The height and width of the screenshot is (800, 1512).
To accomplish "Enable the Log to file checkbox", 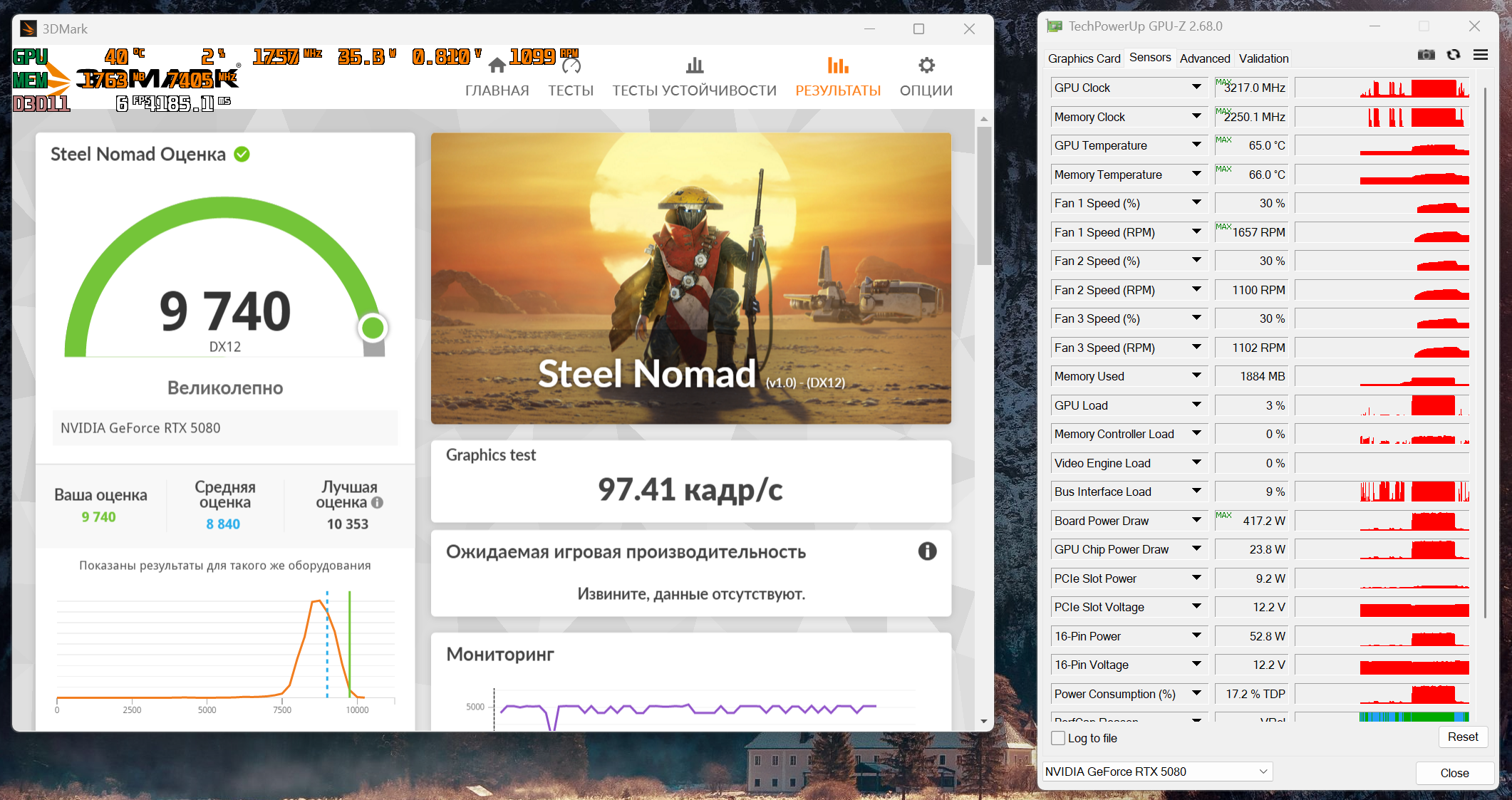I will coord(1058,738).
